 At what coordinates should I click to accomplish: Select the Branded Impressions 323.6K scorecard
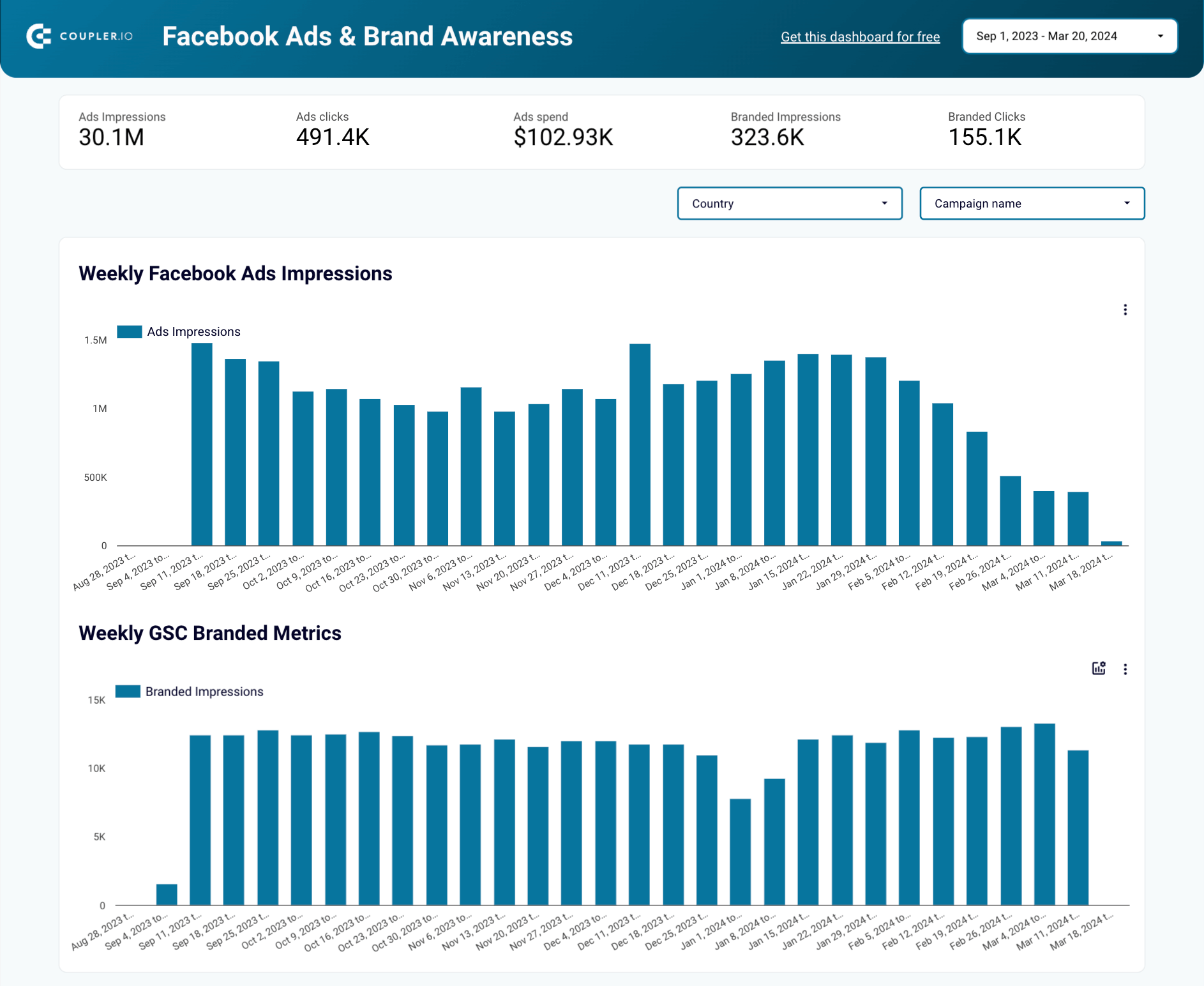[x=785, y=130]
